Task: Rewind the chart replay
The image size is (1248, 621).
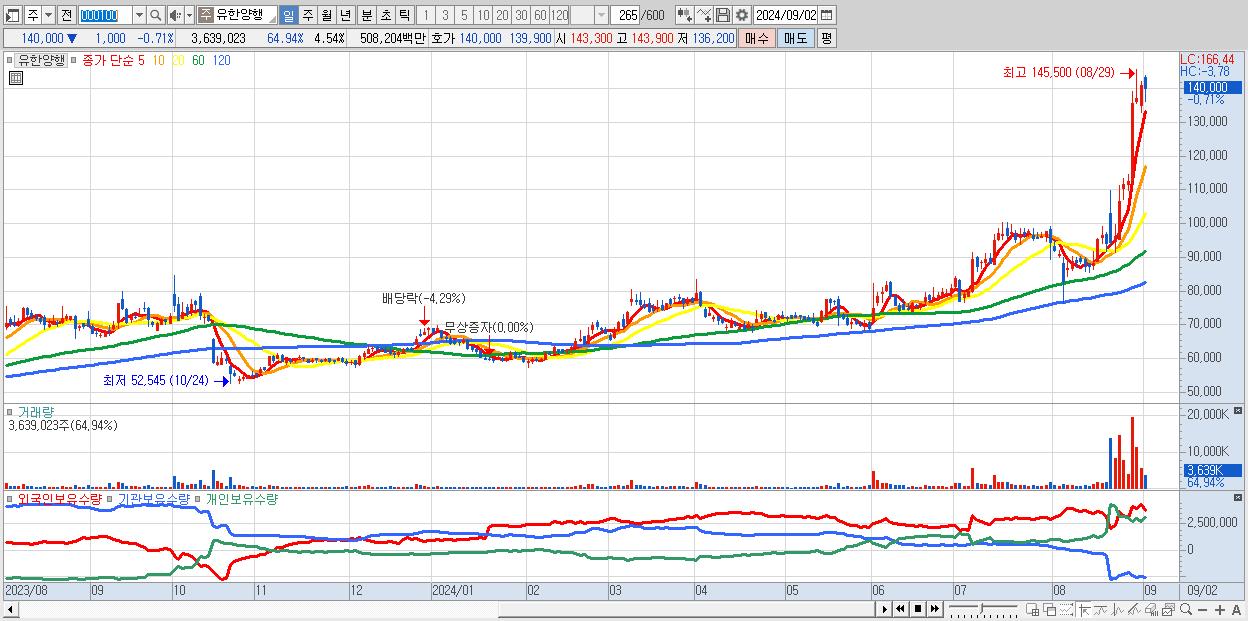Action: (x=900, y=609)
